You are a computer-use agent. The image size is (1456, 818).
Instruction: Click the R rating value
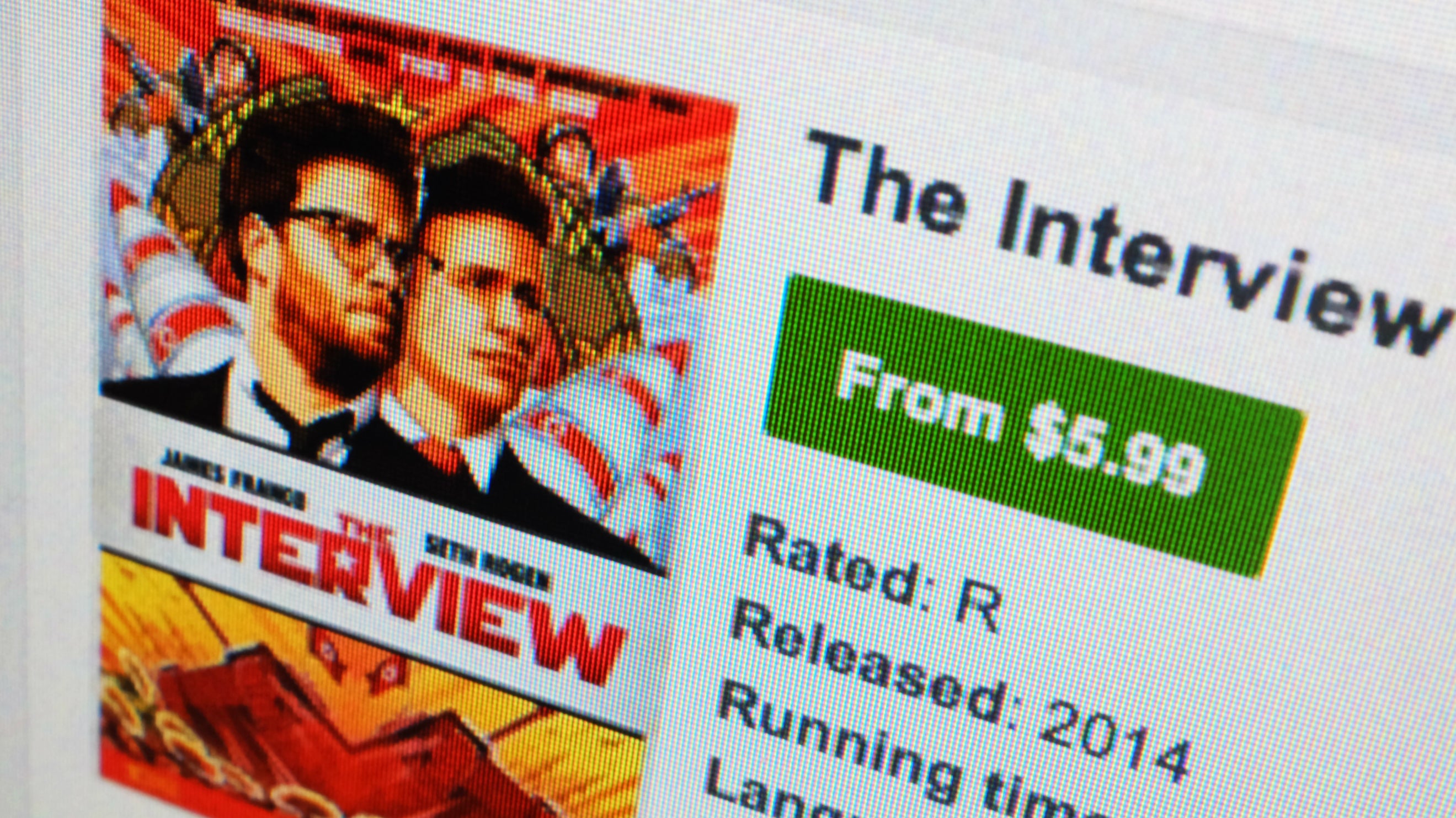tap(976, 610)
